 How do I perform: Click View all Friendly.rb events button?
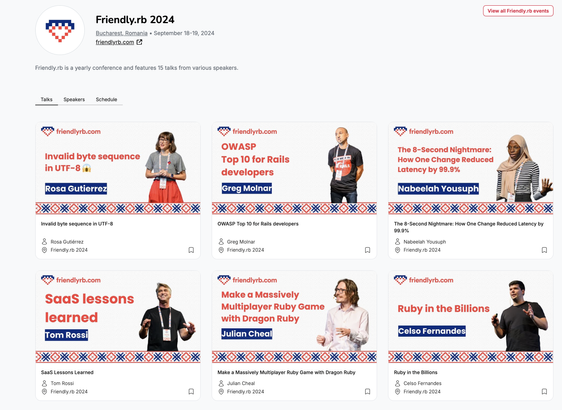[x=518, y=11]
